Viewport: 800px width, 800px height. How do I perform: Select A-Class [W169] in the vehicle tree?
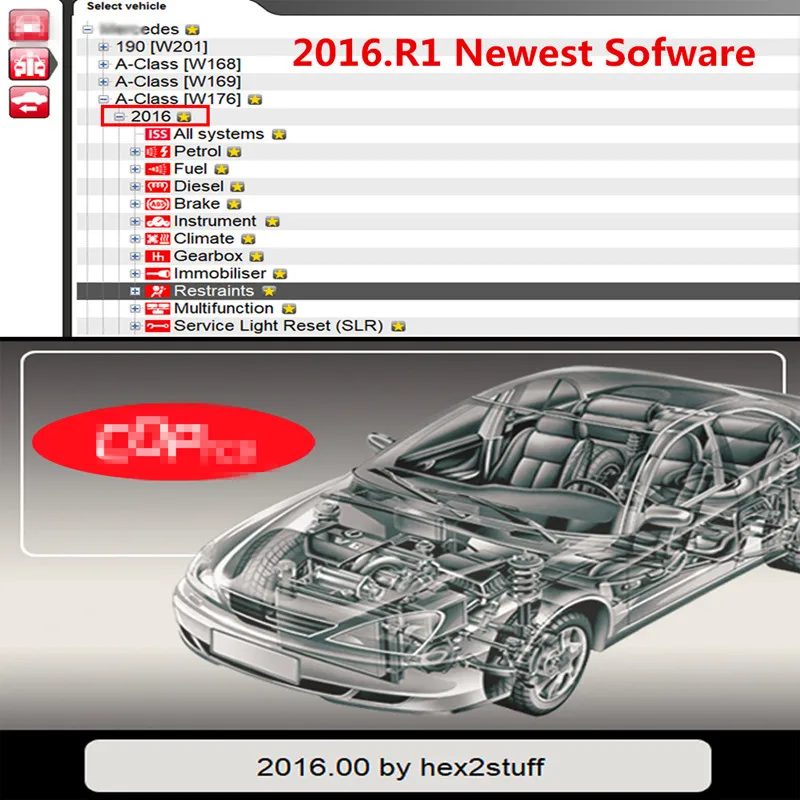point(177,78)
